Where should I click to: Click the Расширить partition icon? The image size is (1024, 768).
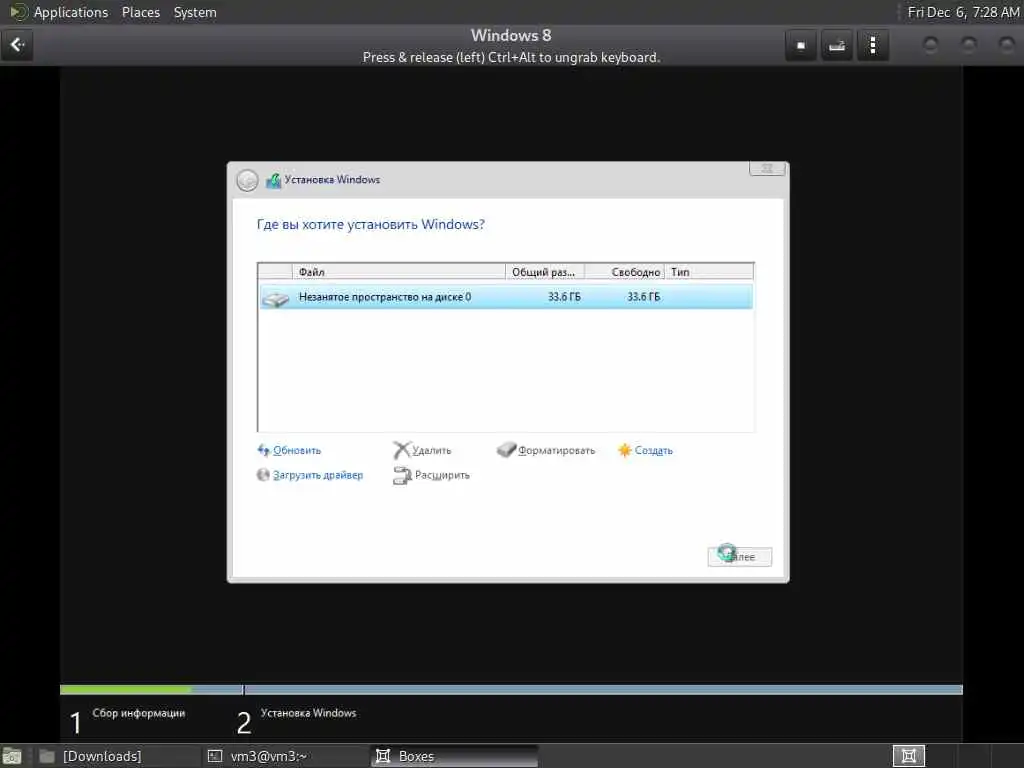(x=402, y=475)
